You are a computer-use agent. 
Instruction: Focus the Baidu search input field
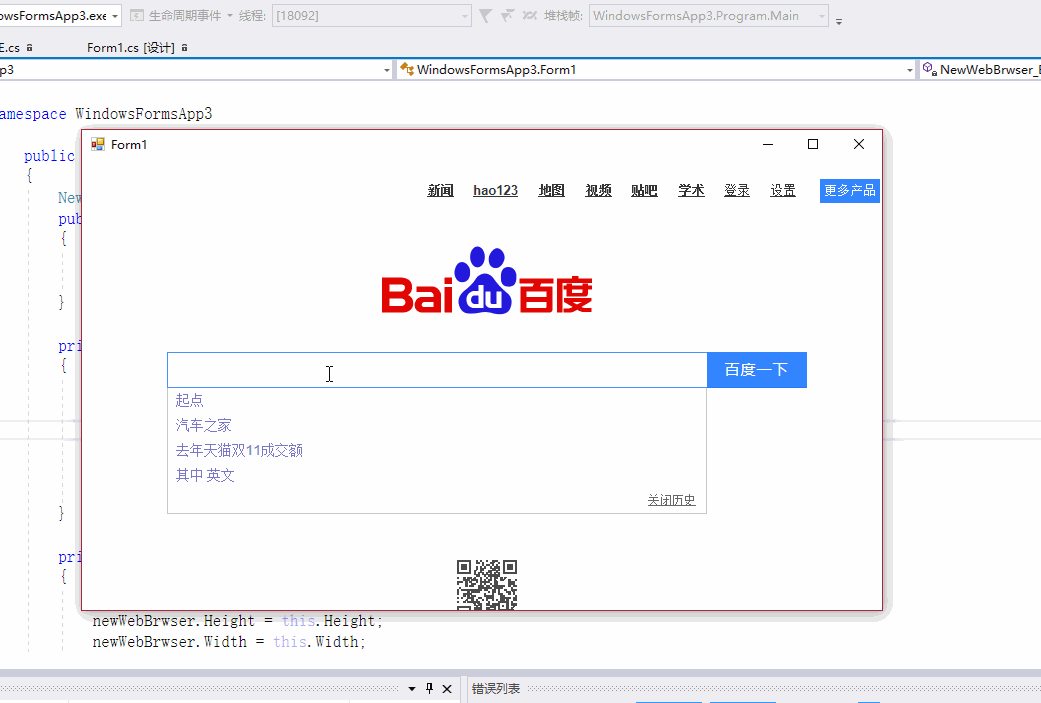coord(437,370)
